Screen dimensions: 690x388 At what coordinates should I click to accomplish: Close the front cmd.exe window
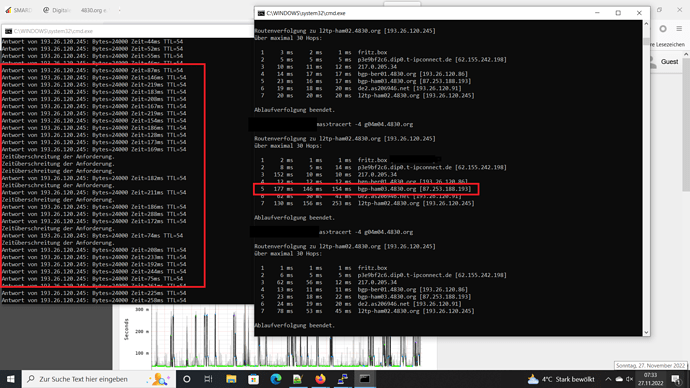[x=639, y=13]
